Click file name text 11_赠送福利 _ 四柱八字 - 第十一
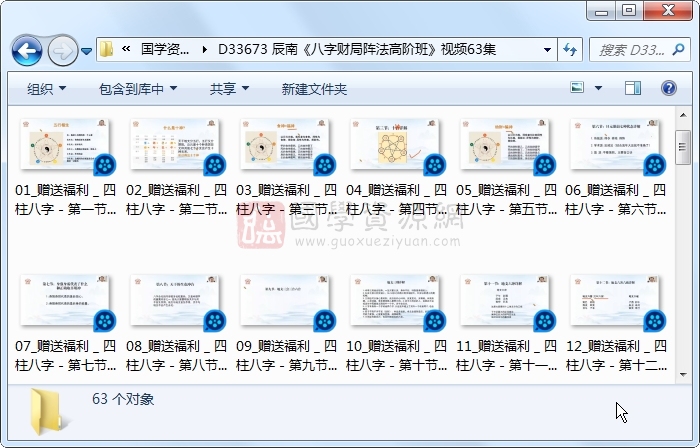The image size is (700, 448). pos(506,356)
